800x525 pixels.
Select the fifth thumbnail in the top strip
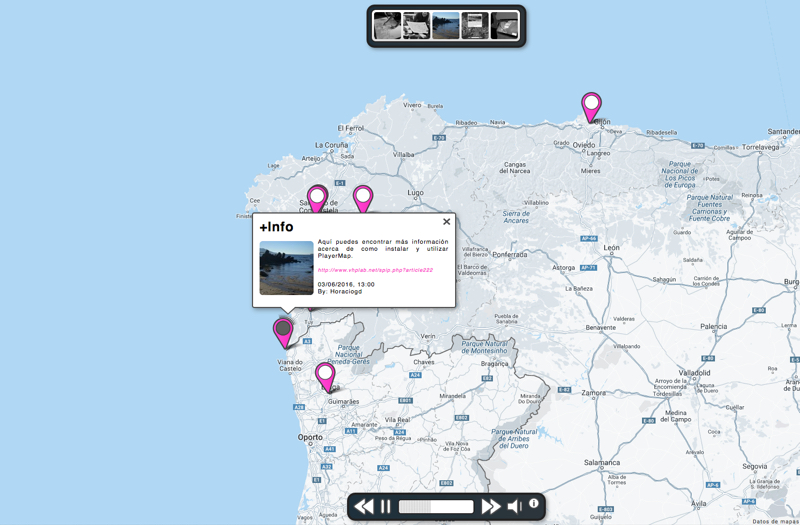tap(504, 26)
